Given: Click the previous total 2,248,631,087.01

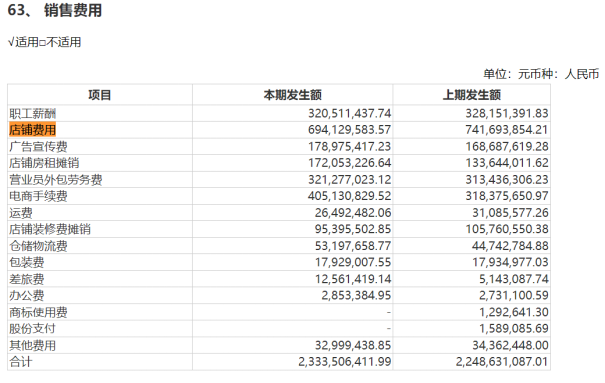Looking at the screenshot, I should click(502, 362).
